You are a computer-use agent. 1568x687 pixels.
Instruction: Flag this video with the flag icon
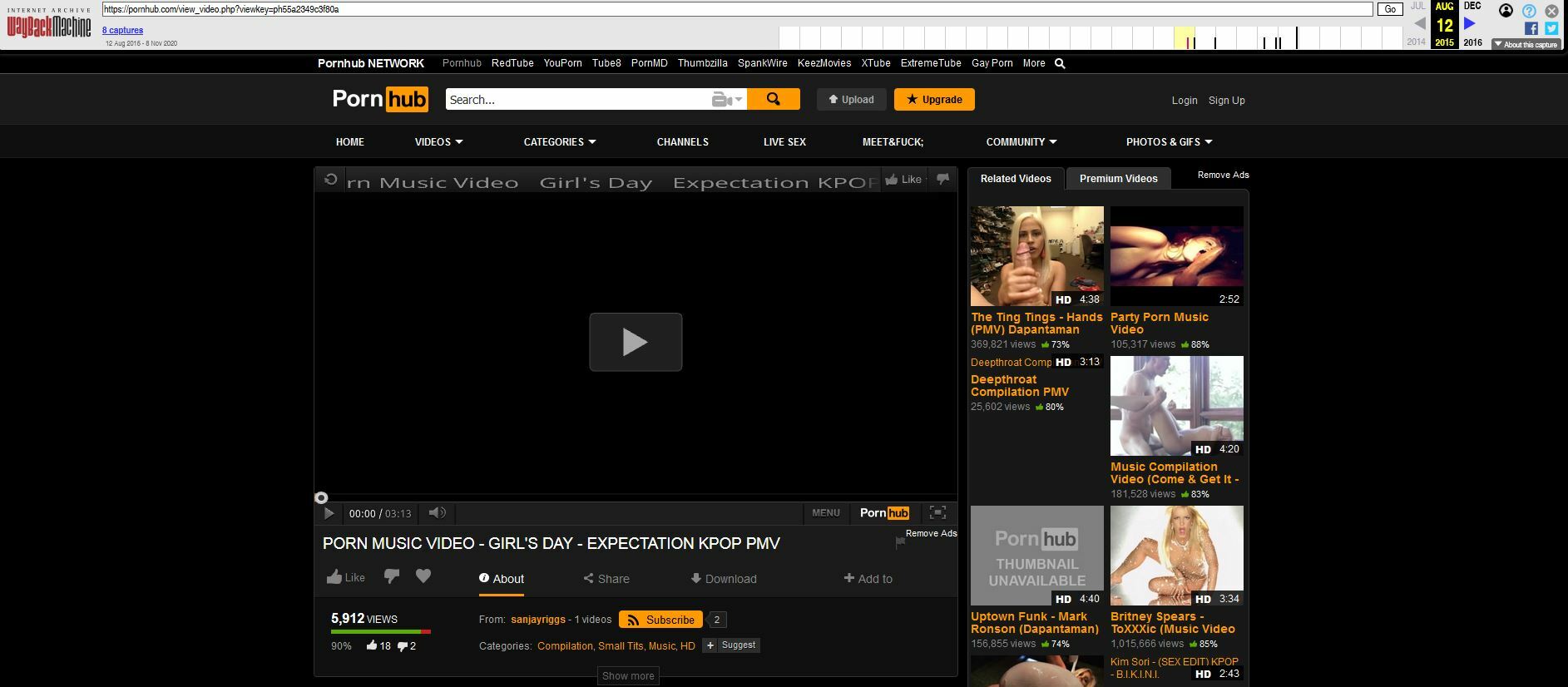tap(899, 542)
